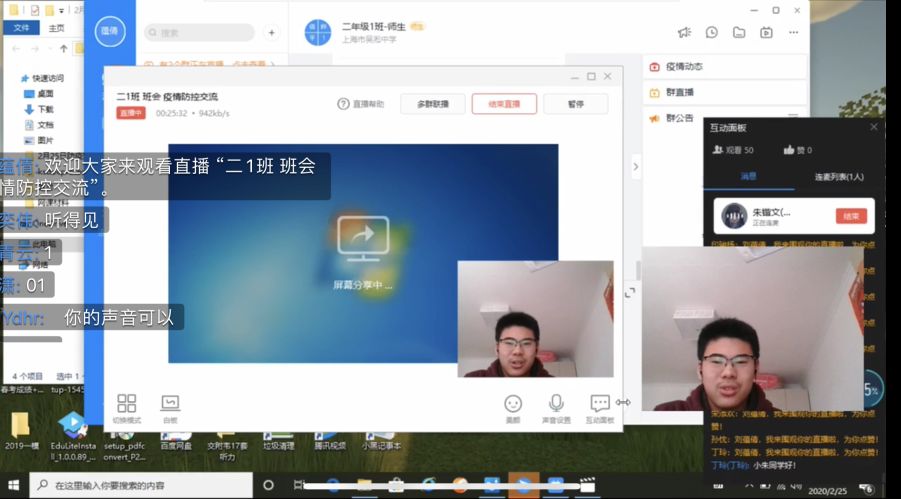Click the group live video icon
Viewport: 901px width, 499px height.
766,32
